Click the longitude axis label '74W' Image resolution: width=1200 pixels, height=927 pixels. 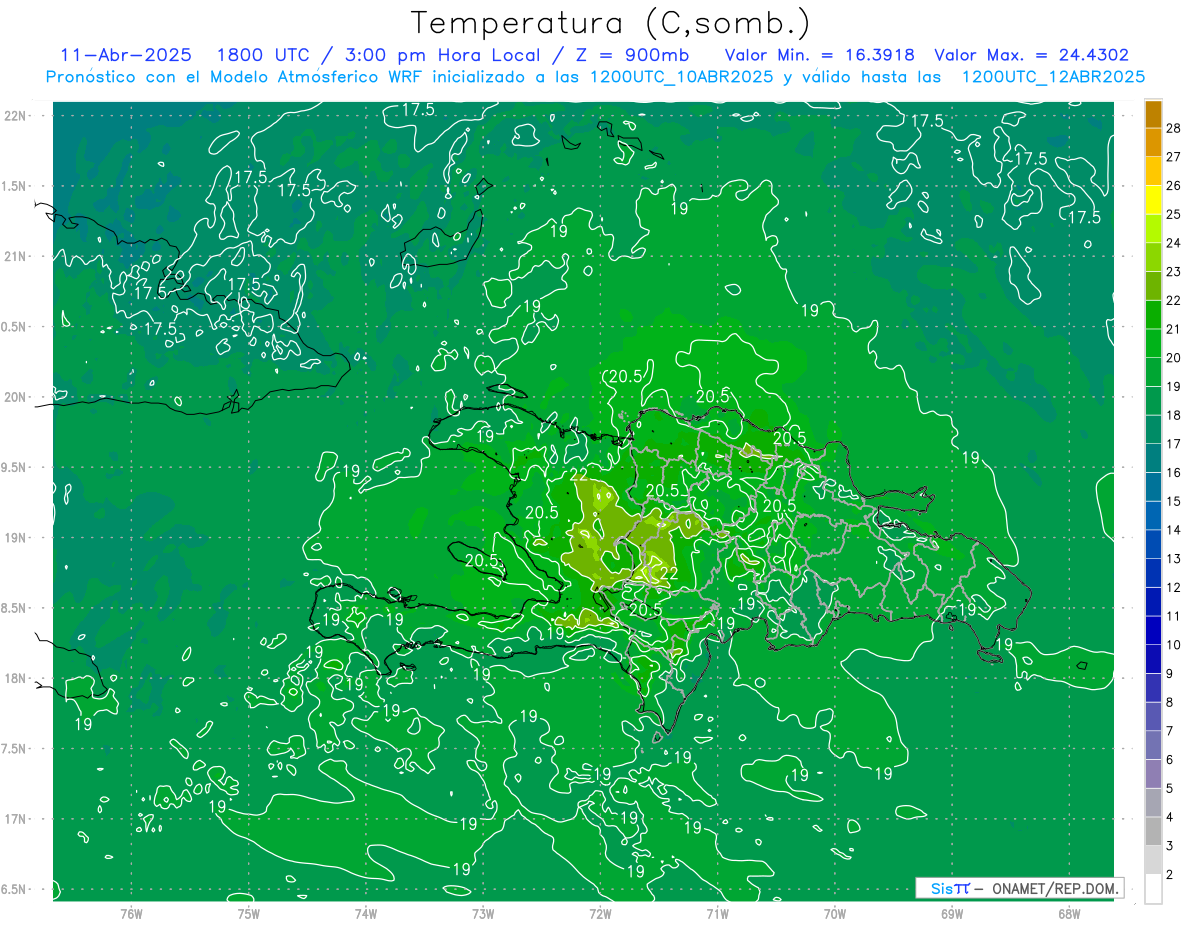point(366,914)
